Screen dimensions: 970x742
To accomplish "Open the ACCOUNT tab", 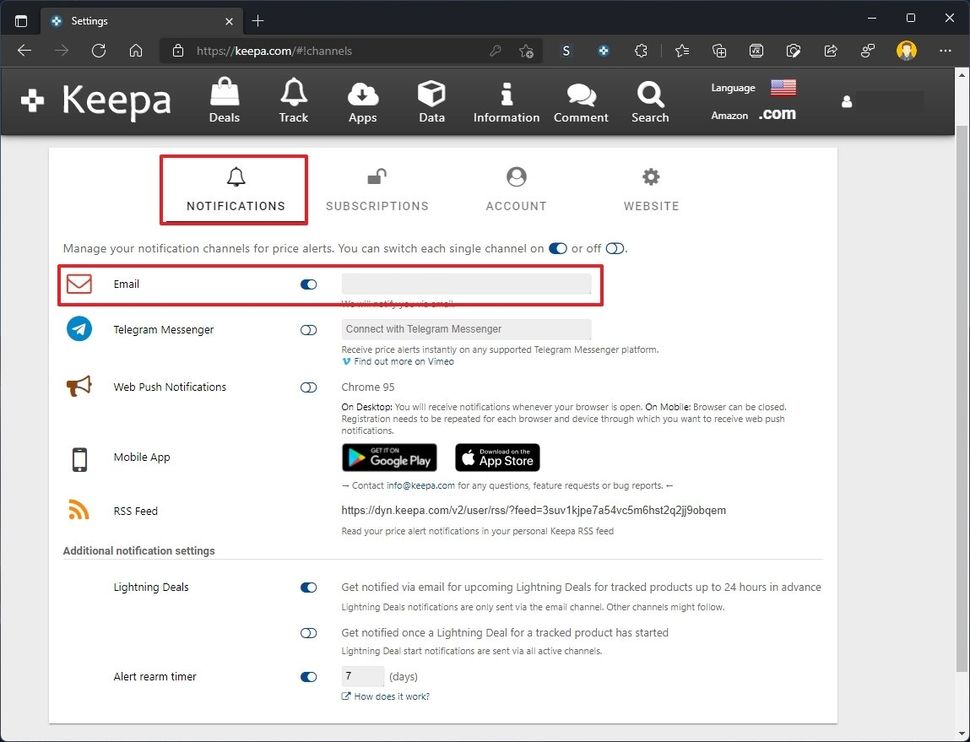I will (516, 190).
